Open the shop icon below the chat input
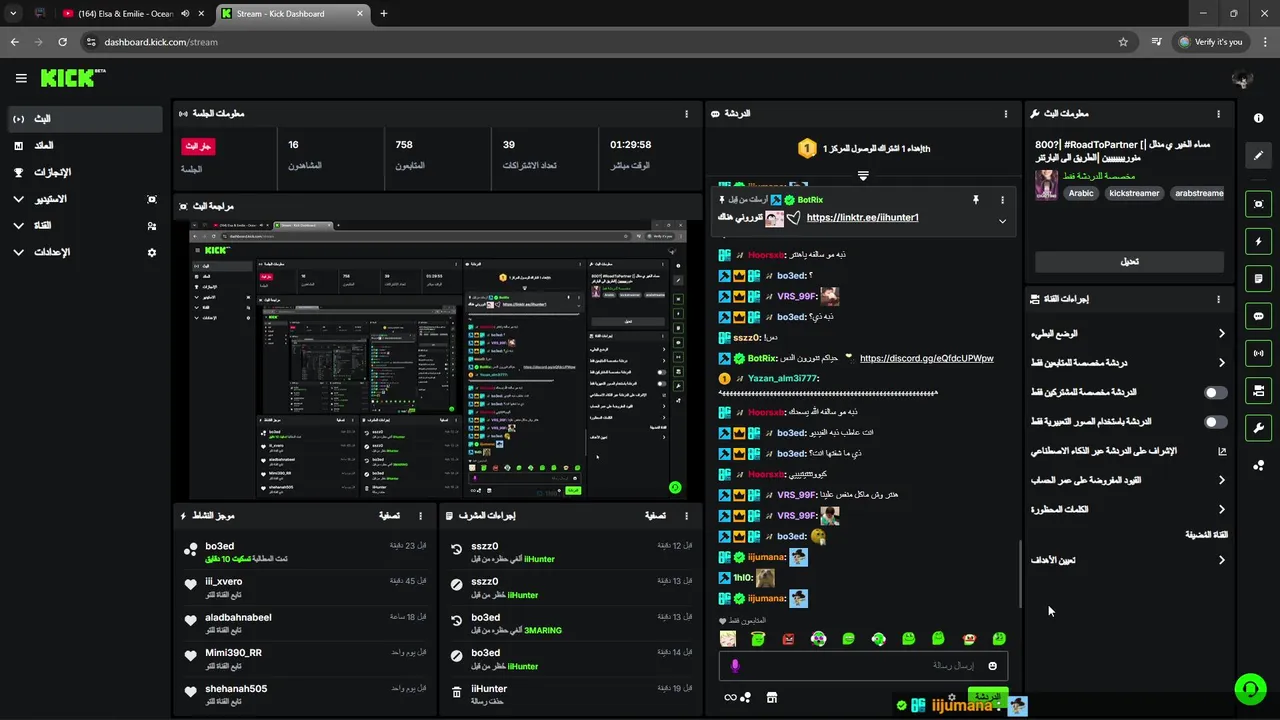1280x720 pixels. click(x=772, y=697)
